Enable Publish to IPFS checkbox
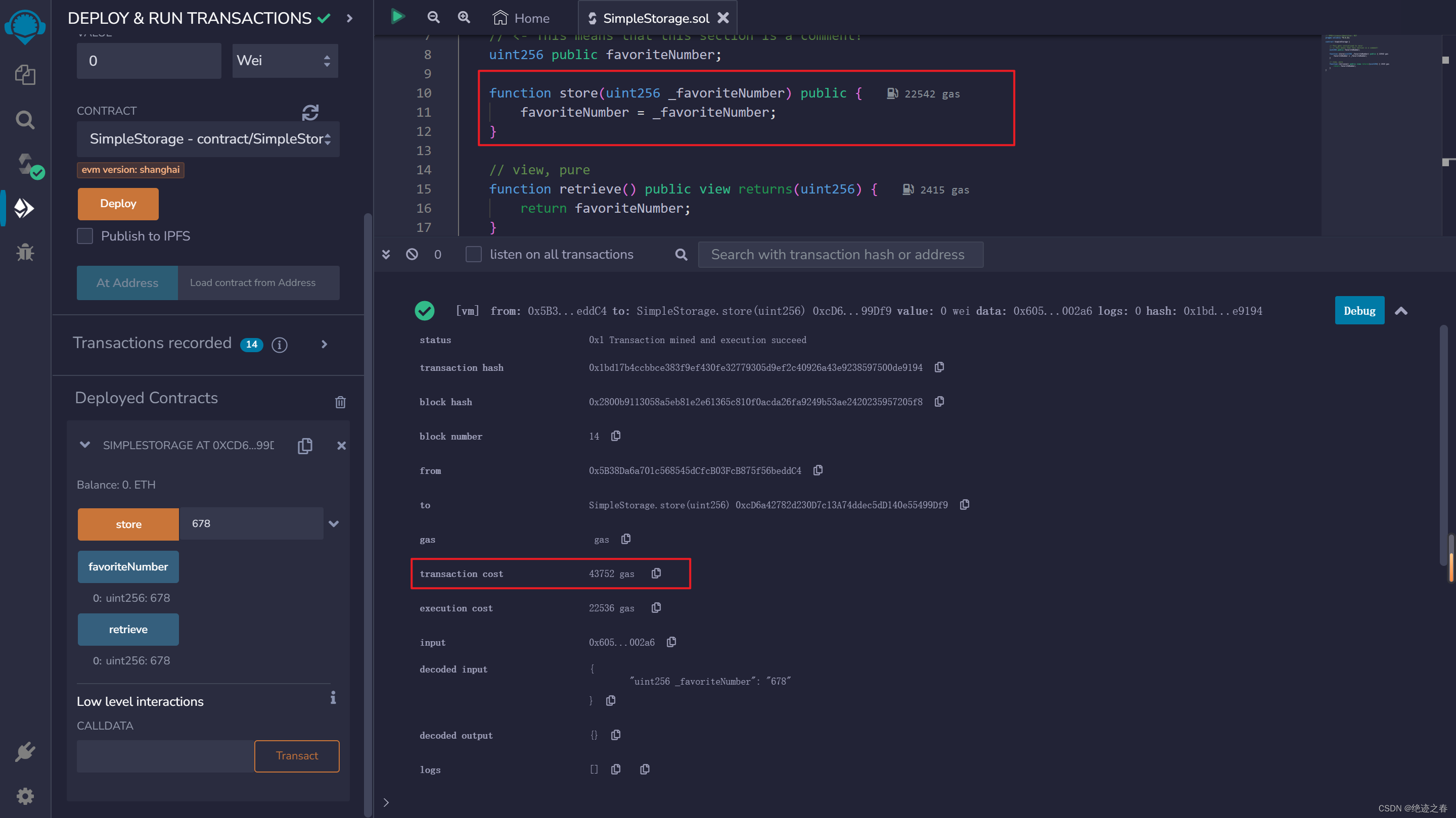Viewport: 1456px width, 818px height. pos(85,236)
